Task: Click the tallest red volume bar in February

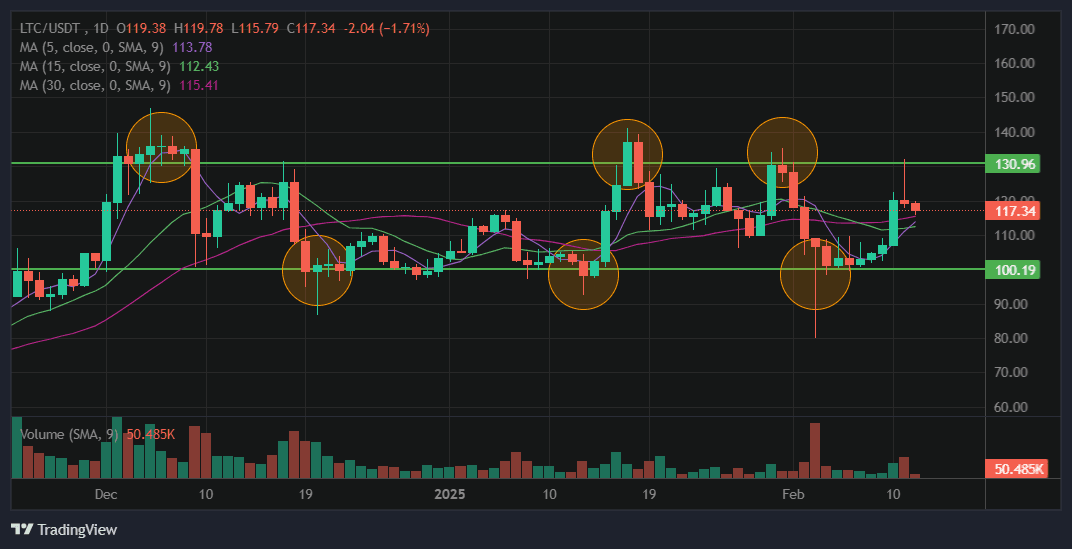Action: [815, 450]
